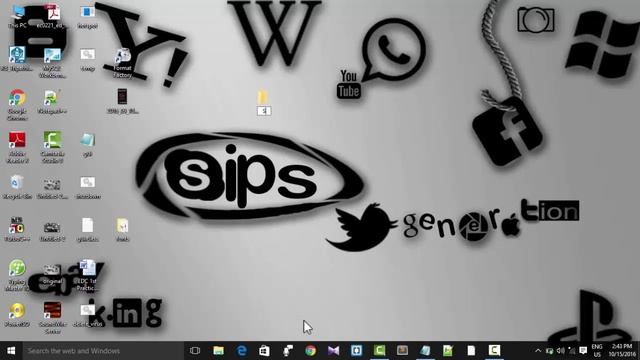Select the Original file desktop icon
The height and width of the screenshot is (360, 640).
pyautogui.click(x=52, y=274)
